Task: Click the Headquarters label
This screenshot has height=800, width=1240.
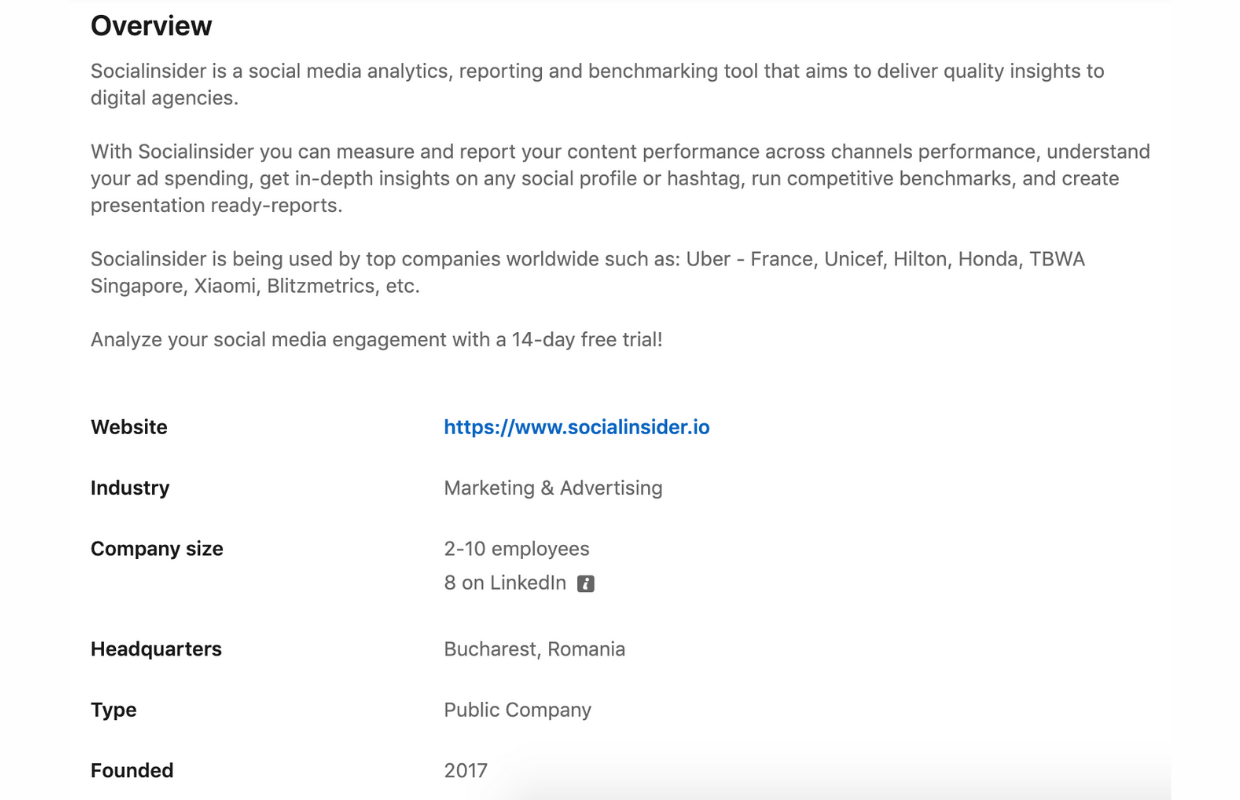Action: point(156,649)
